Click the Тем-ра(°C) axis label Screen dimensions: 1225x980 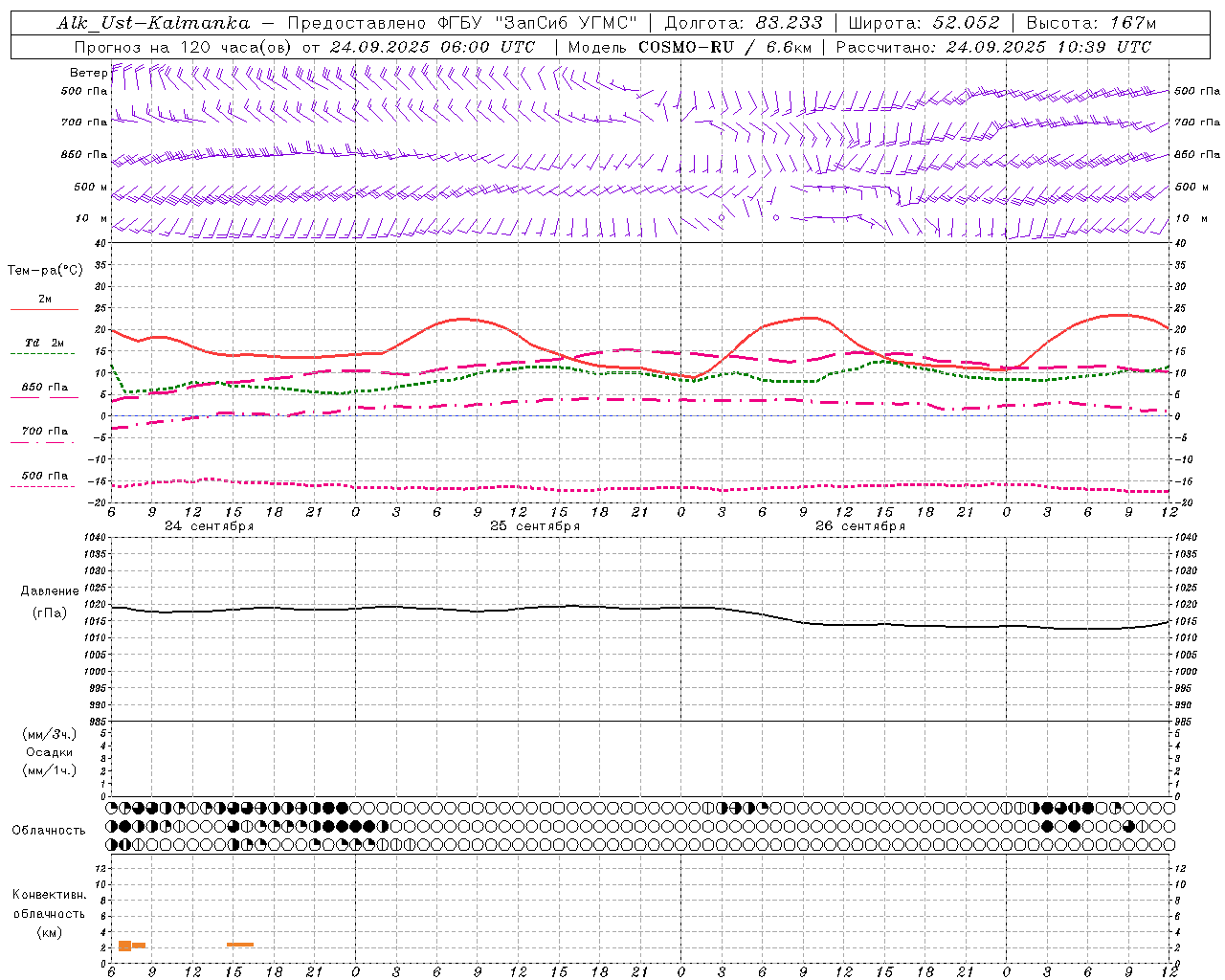[45, 271]
